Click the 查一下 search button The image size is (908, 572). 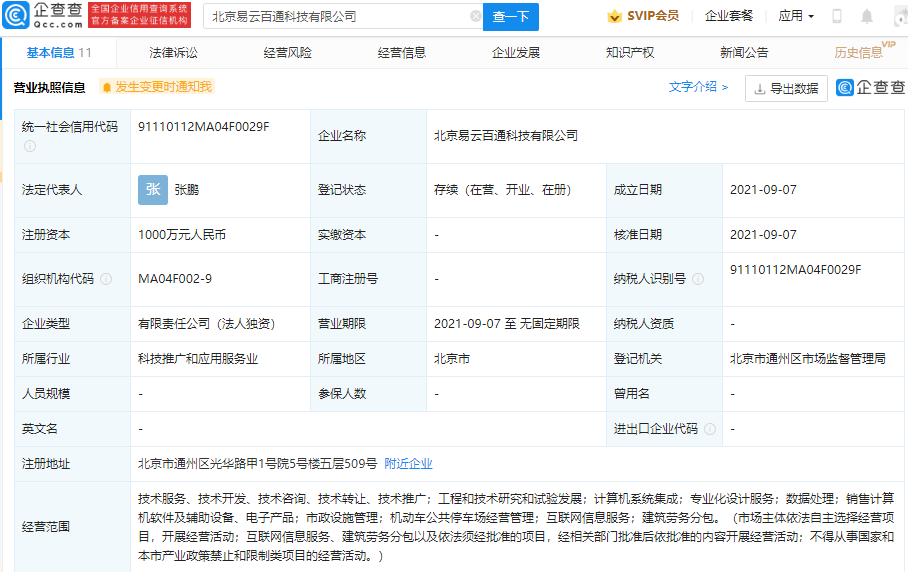click(x=511, y=16)
